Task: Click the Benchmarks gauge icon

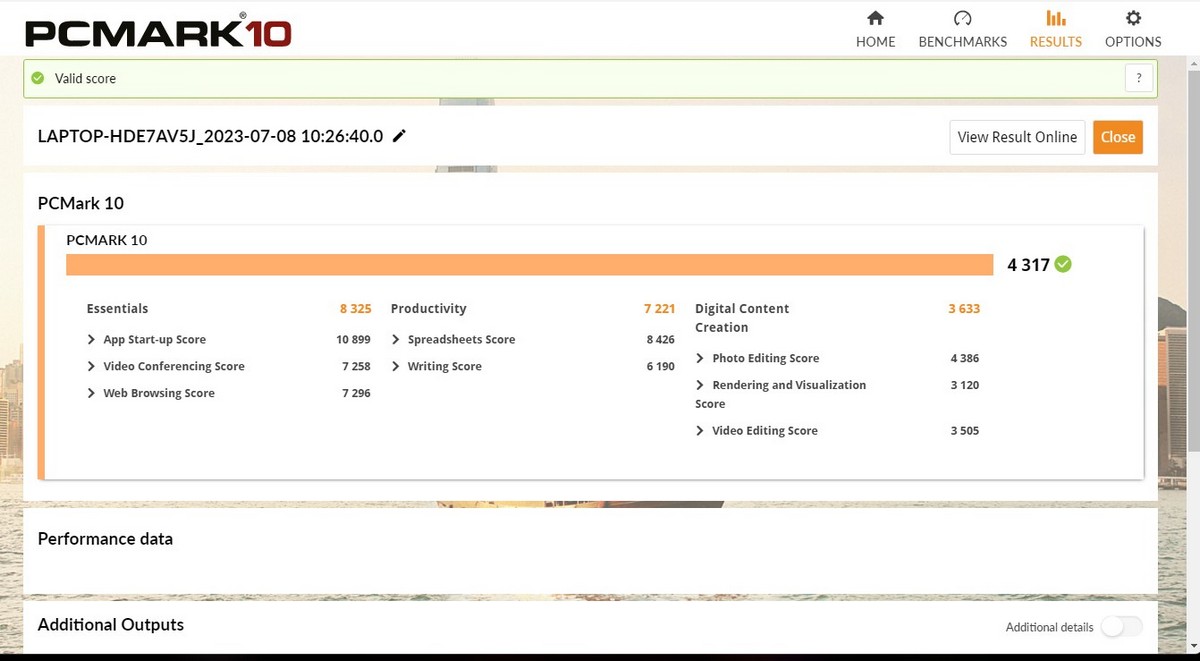Action: coord(963,18)
